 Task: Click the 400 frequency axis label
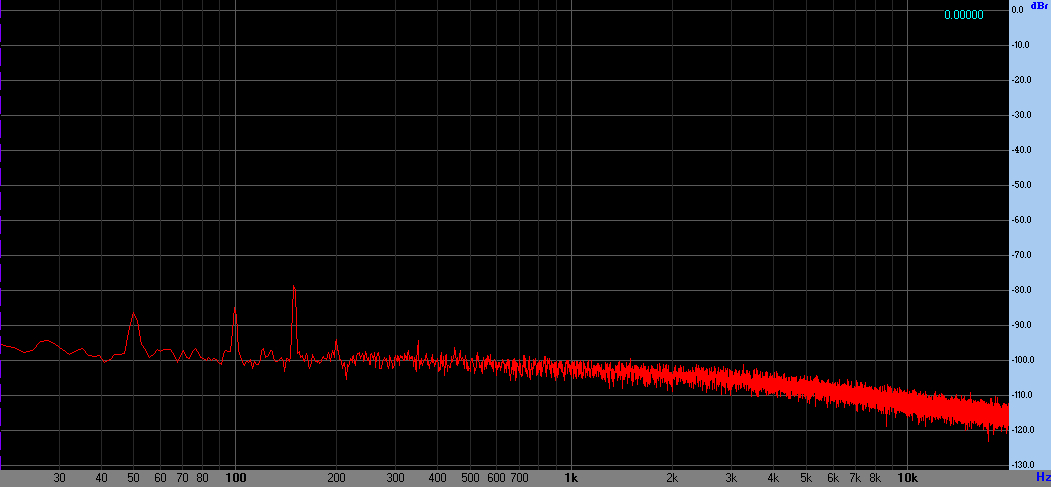point(438,478)
